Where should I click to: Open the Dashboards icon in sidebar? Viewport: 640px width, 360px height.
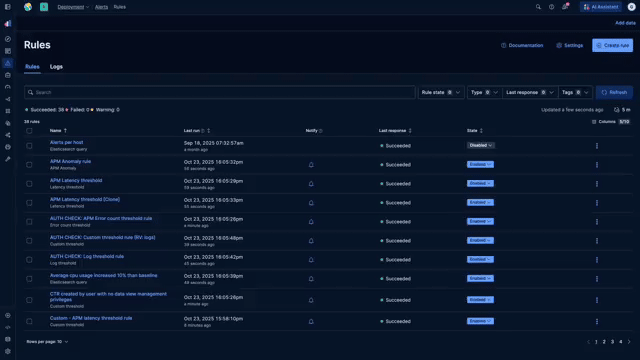pyautogui.click(x=8, y=51)
